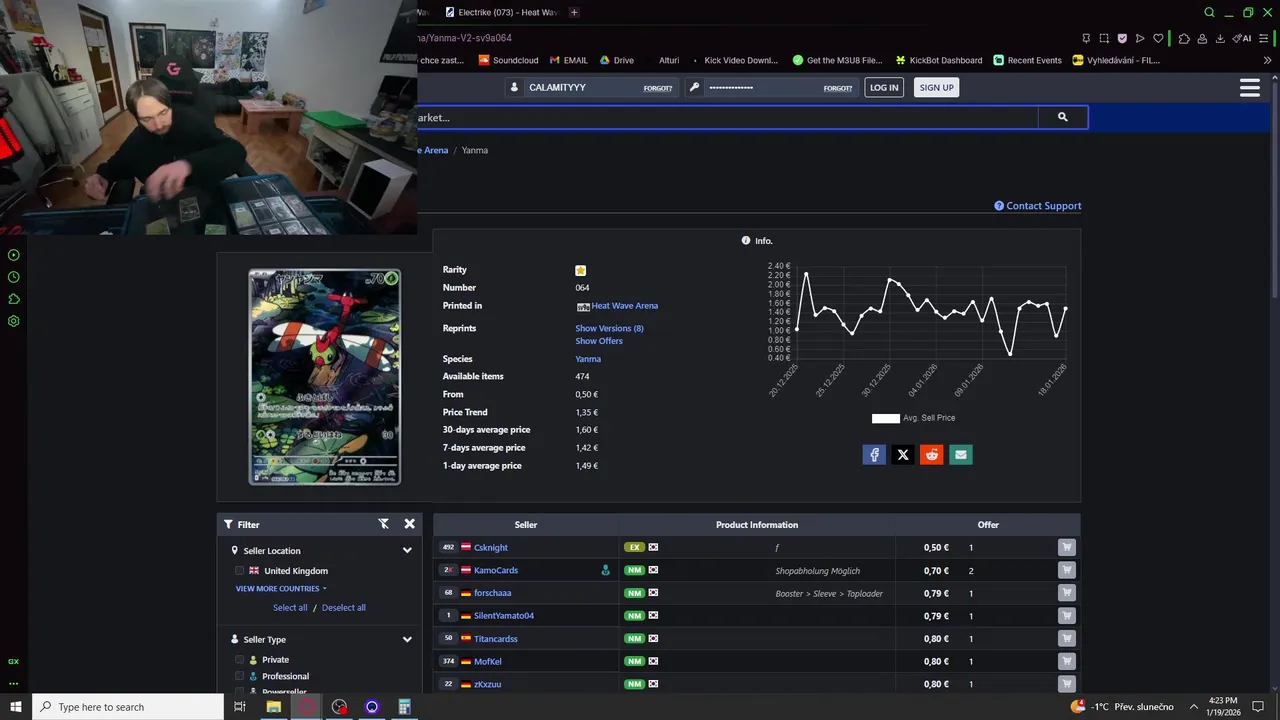Viewport: 1280px width, 720px height.
Task: Click Select all countries link
Action: point(290,608)
